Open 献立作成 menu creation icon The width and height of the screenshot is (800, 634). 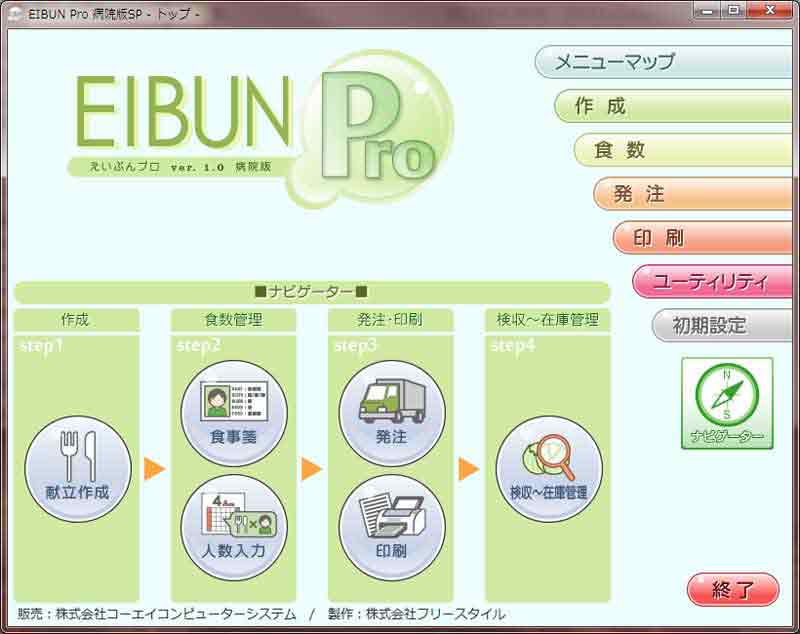pyautogui.click(x=78, y=469)
